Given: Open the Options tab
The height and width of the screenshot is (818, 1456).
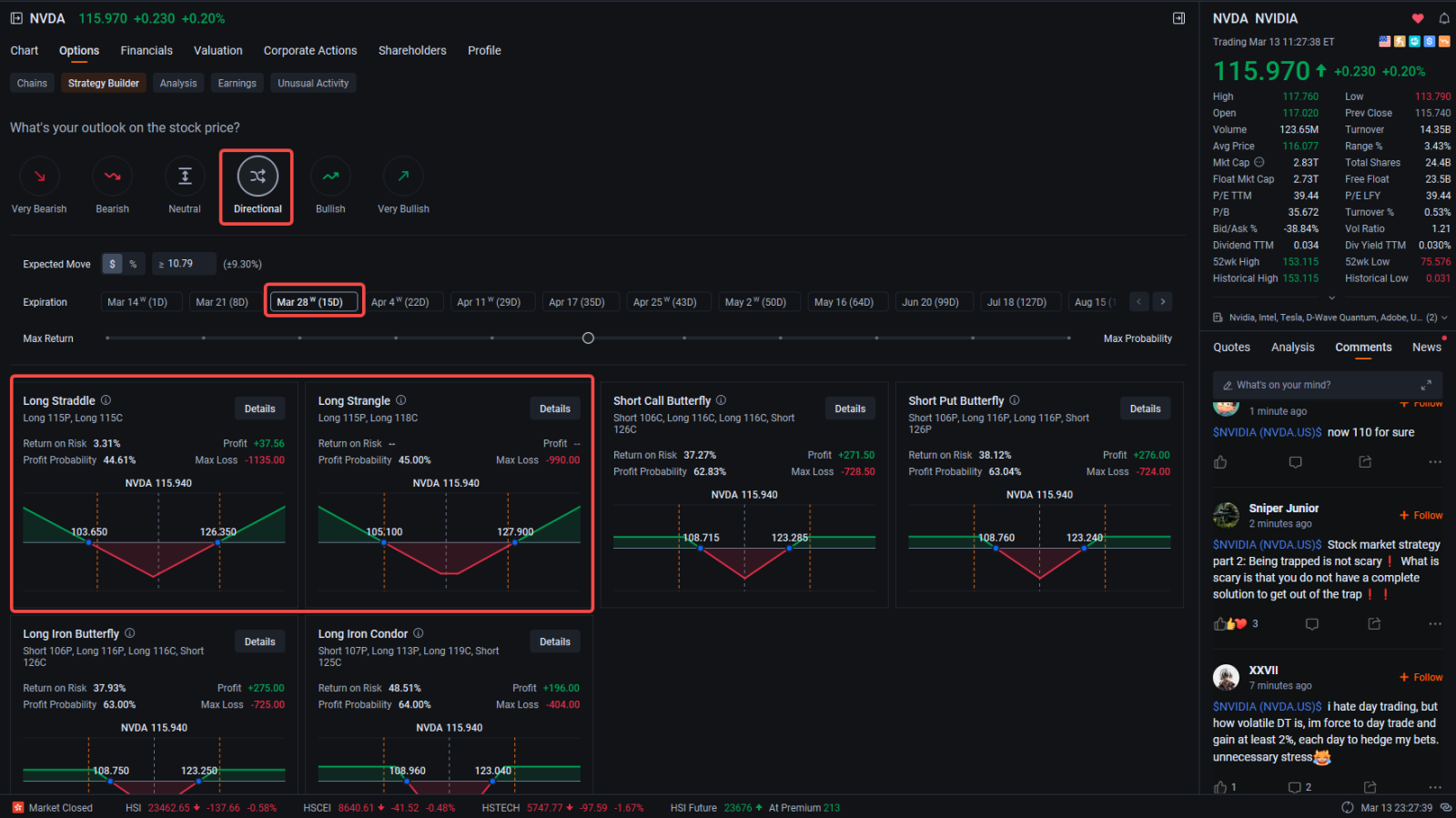Looking at the screenshot, I should [x=79, y=51].
